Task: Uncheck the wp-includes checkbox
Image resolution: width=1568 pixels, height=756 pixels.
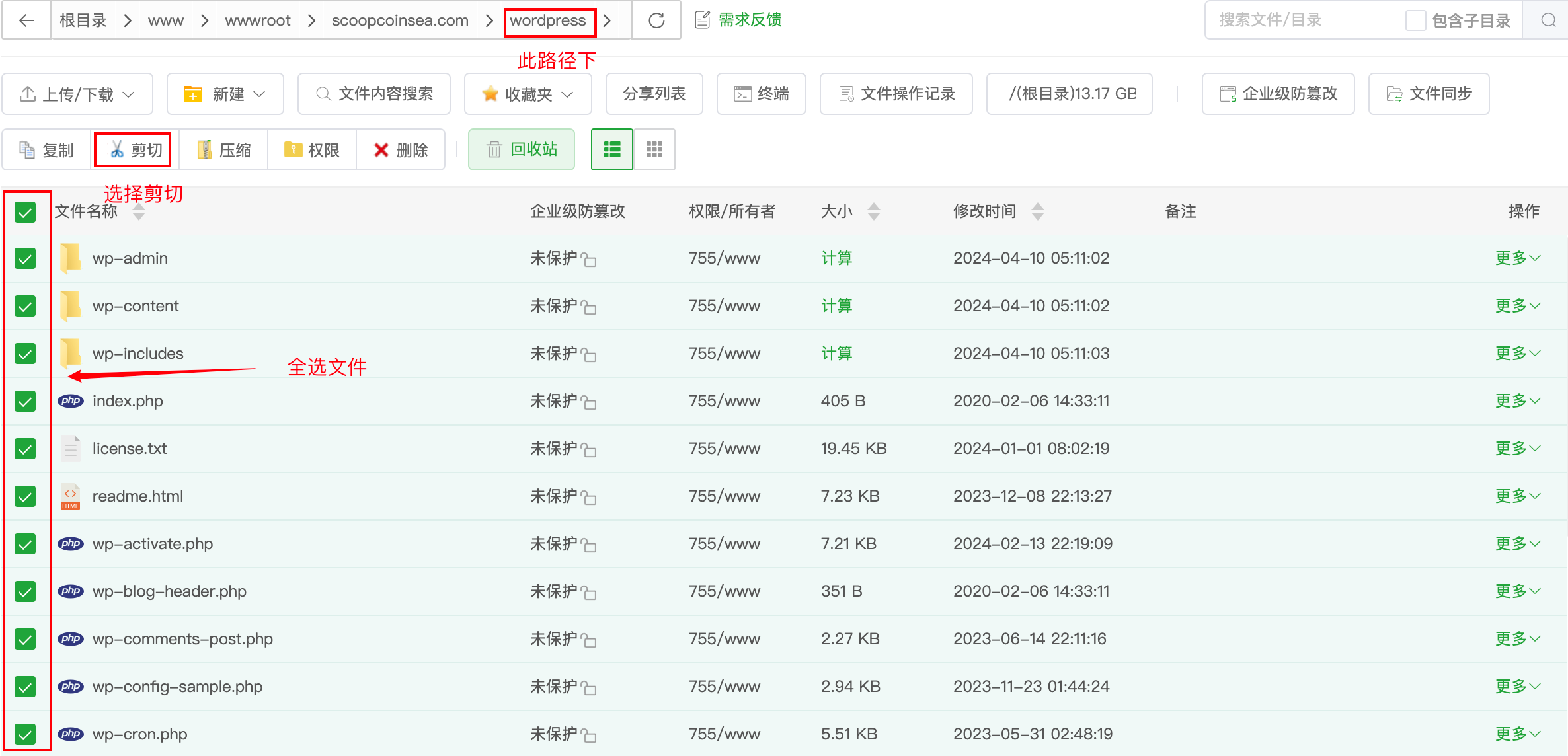Action: point(25,354)
